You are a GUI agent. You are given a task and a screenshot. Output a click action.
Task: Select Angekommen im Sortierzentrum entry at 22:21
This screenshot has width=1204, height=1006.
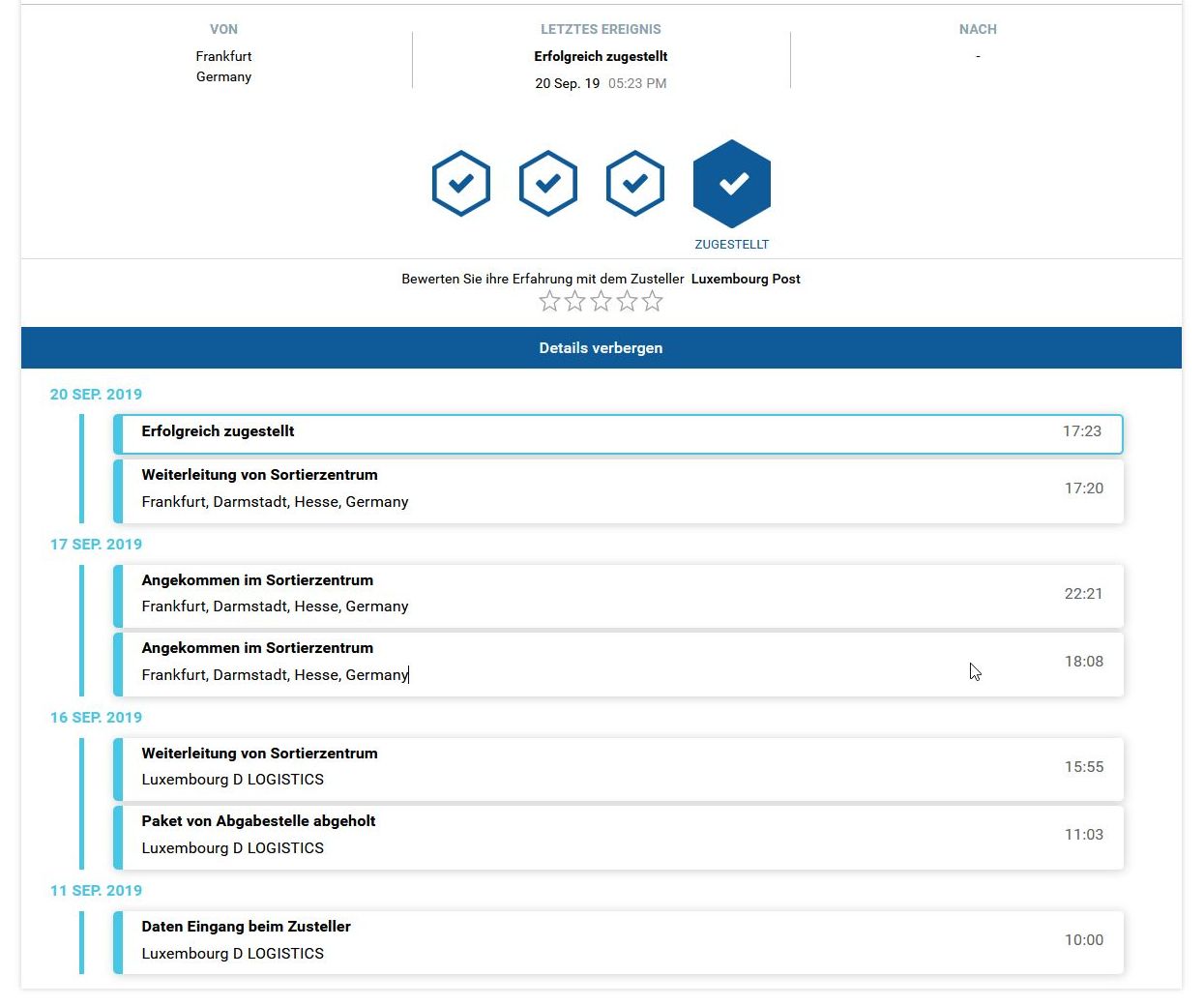coord(618,594)
